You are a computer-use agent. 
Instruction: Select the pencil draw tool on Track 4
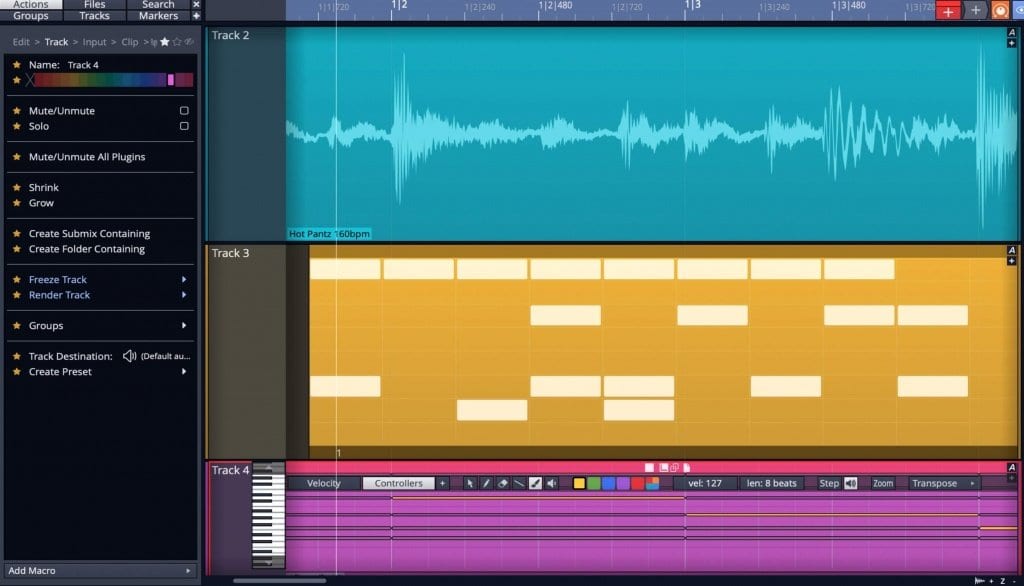(x=486, y=483)
